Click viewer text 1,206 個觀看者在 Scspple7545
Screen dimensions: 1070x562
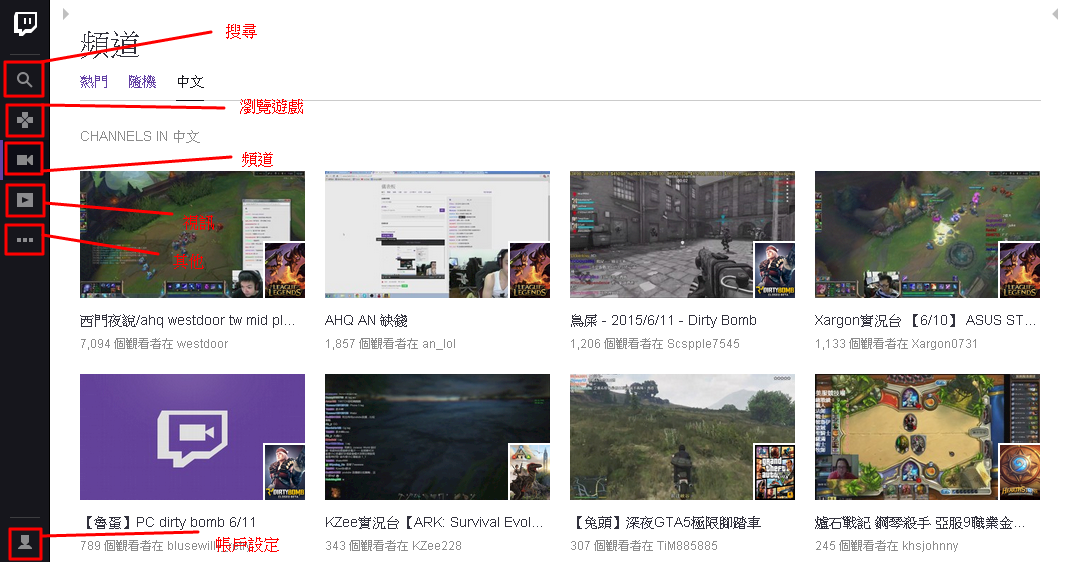[654, 344]
